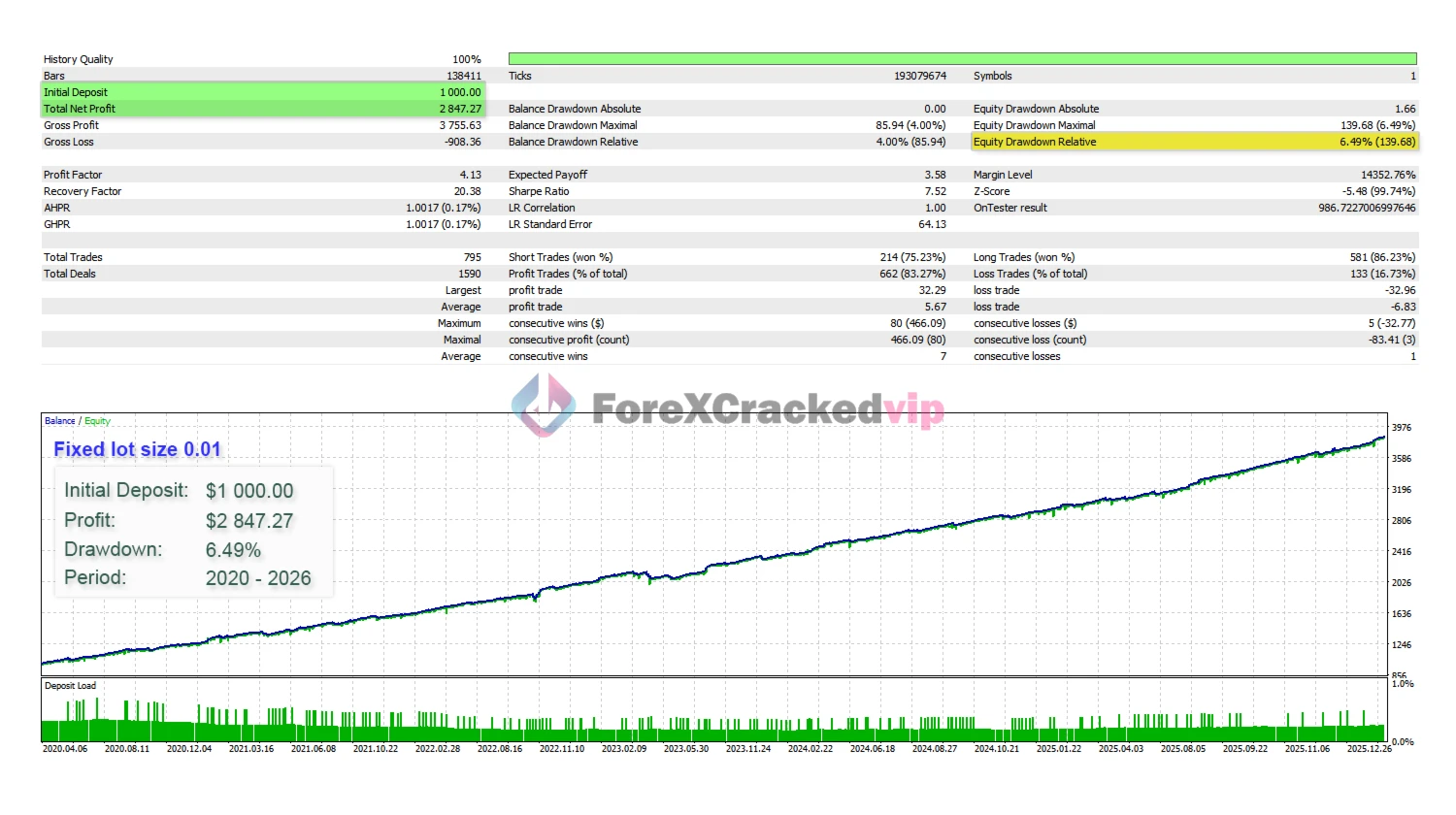Click the Fixed lot size 0.01 heading
Screen dimensions: 1456x815
pyautogui.click(x=137, y=449)
